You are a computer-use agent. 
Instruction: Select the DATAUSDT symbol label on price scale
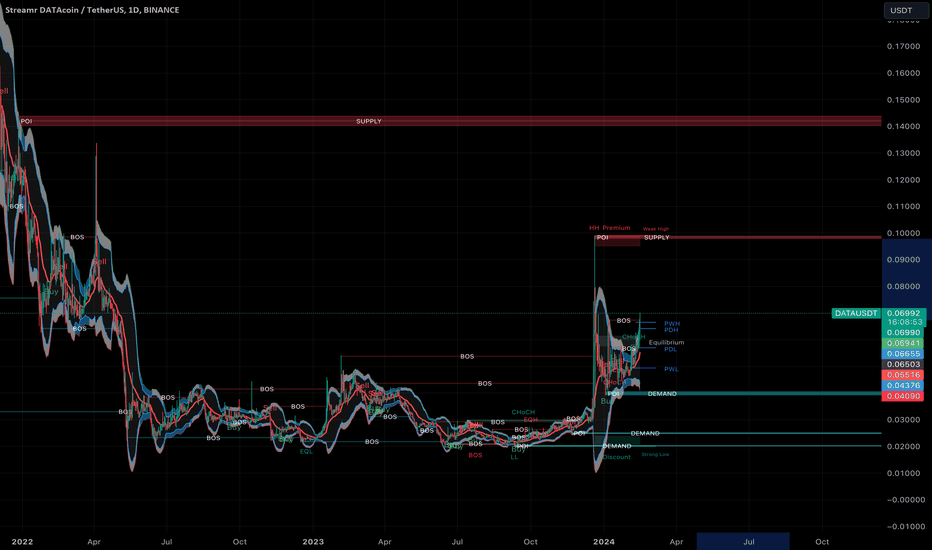[x=855, y=313]
